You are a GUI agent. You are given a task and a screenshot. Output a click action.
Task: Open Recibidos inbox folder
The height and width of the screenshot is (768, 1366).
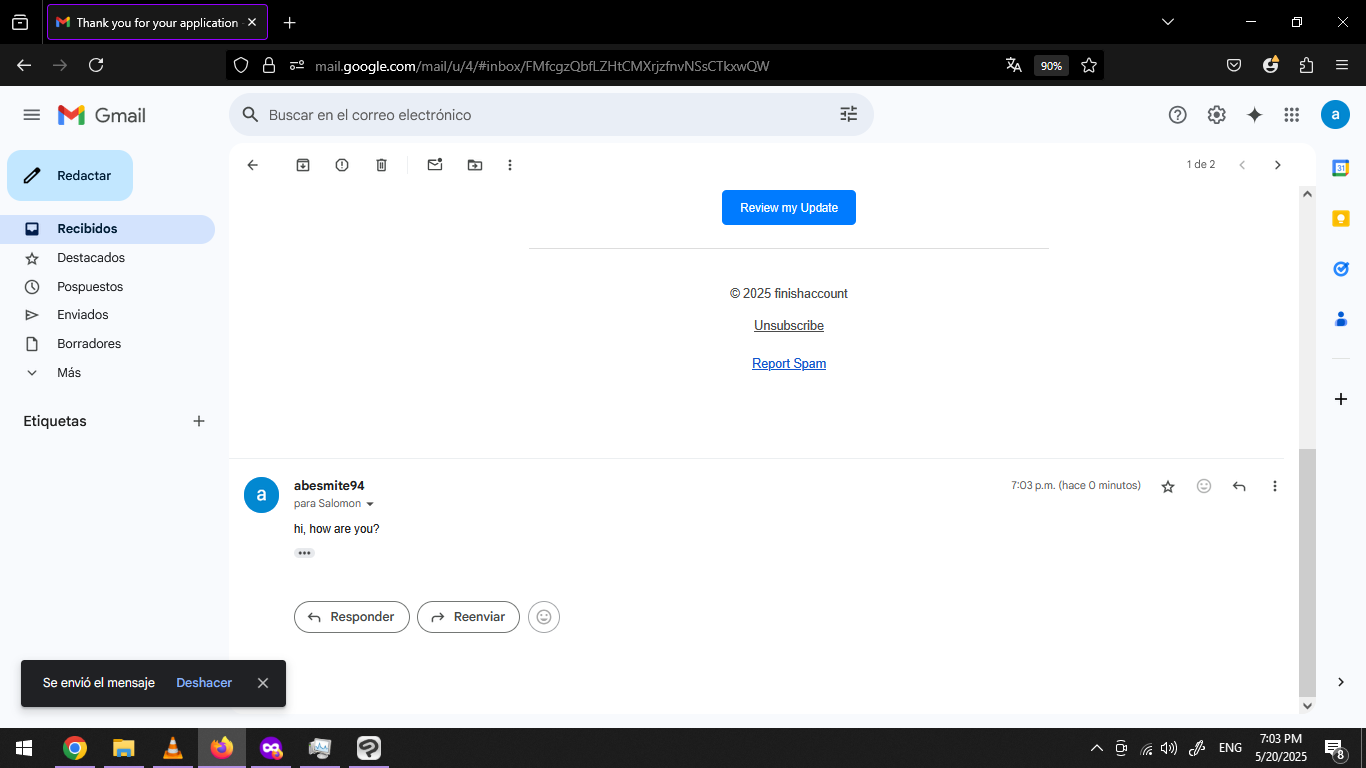[107, 229]
